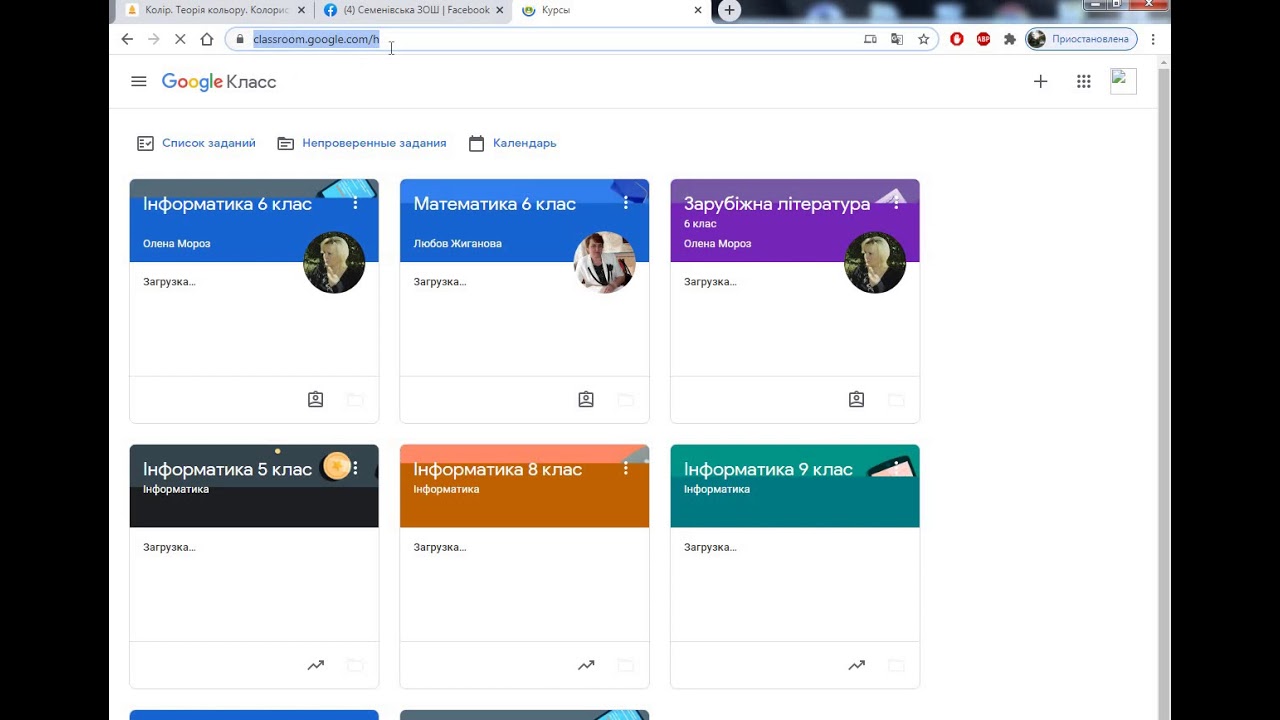Open Drive folder icon for Інформатика 6 клас
The image size is (1280, 720).
[x=355, y=400]
